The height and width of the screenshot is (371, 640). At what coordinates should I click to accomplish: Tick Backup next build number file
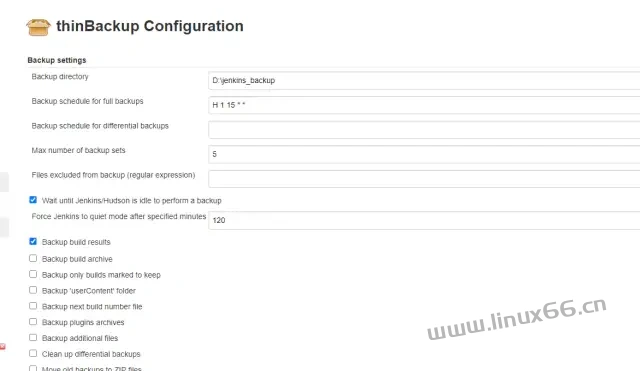coord(33,306)
